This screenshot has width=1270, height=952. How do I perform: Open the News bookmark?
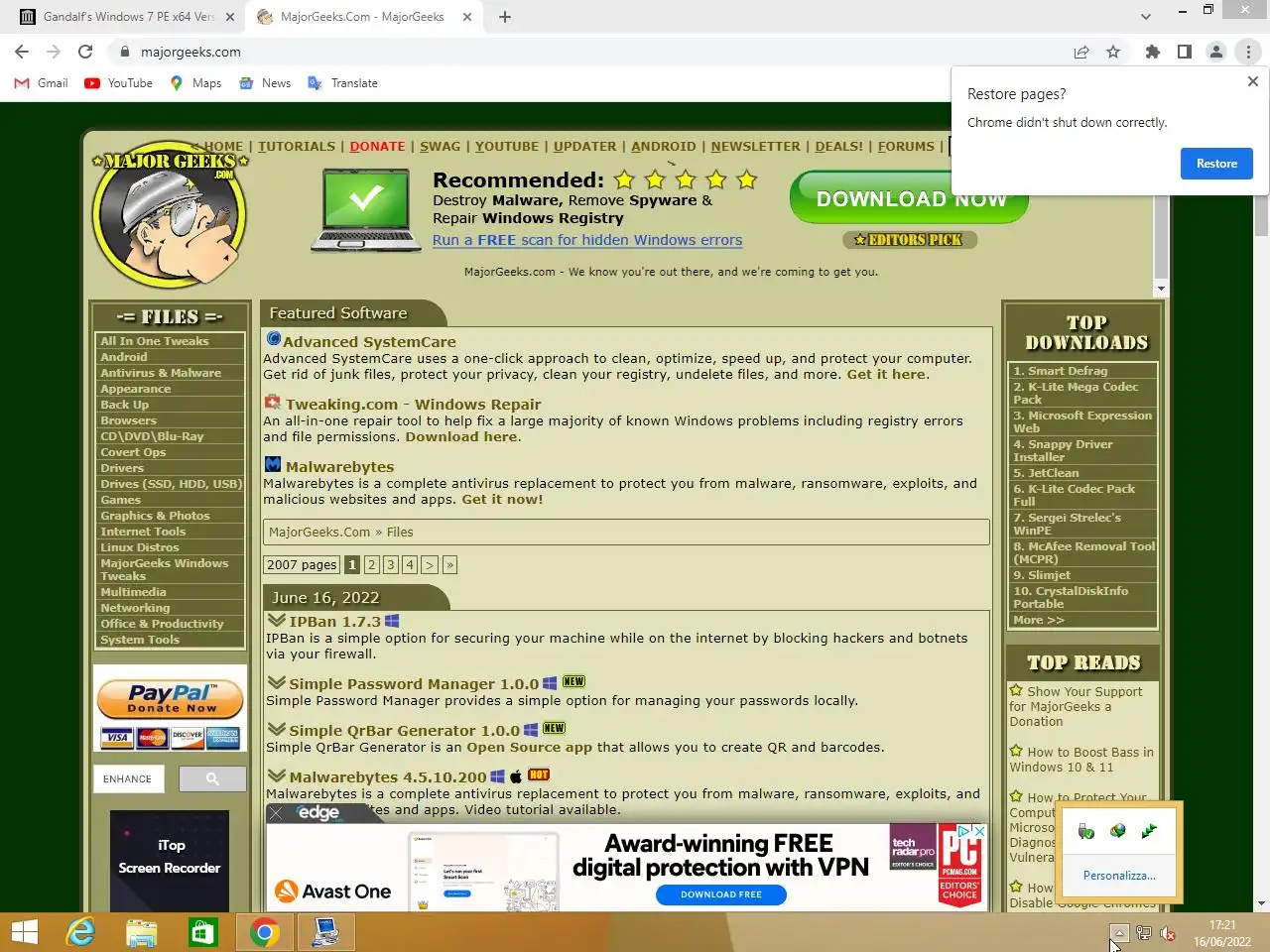click(265, 83)
